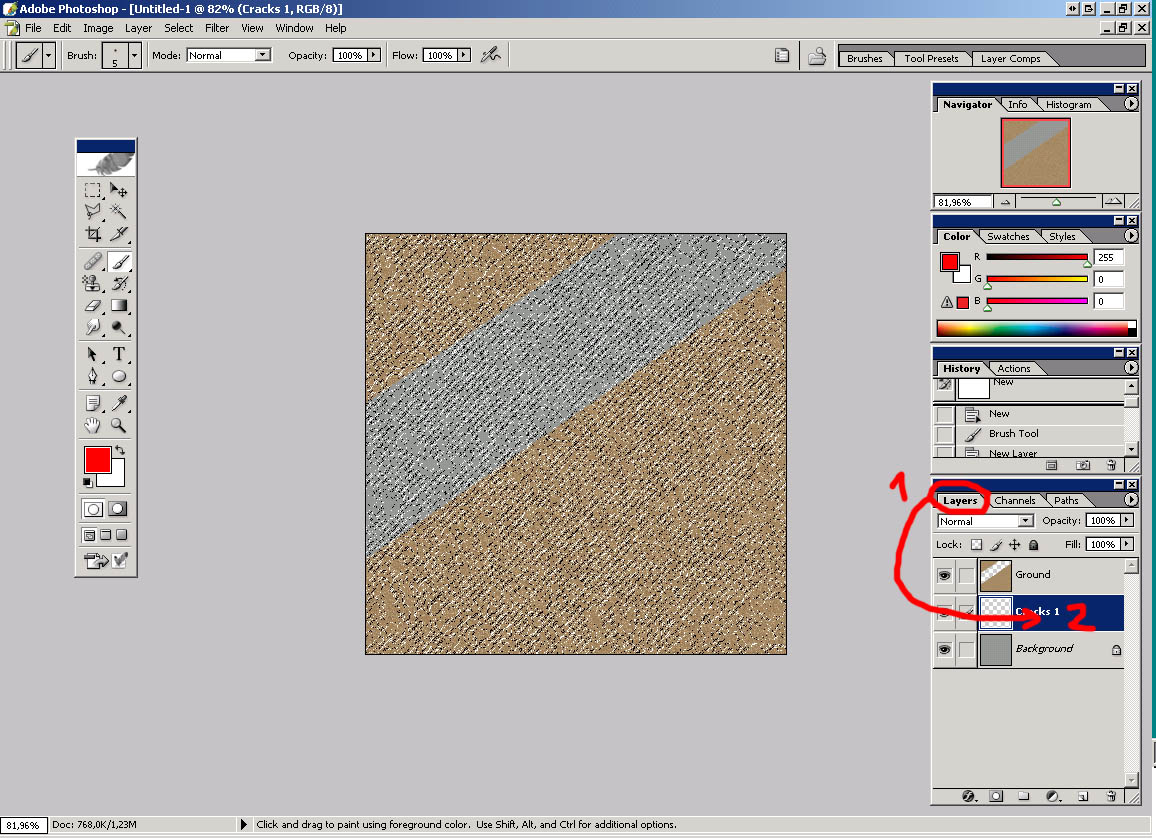Image resolution: width=1156 pixels, height=838 pixels.
Task: Select the Magic Wand tool
Action: (x=119, y=211)
